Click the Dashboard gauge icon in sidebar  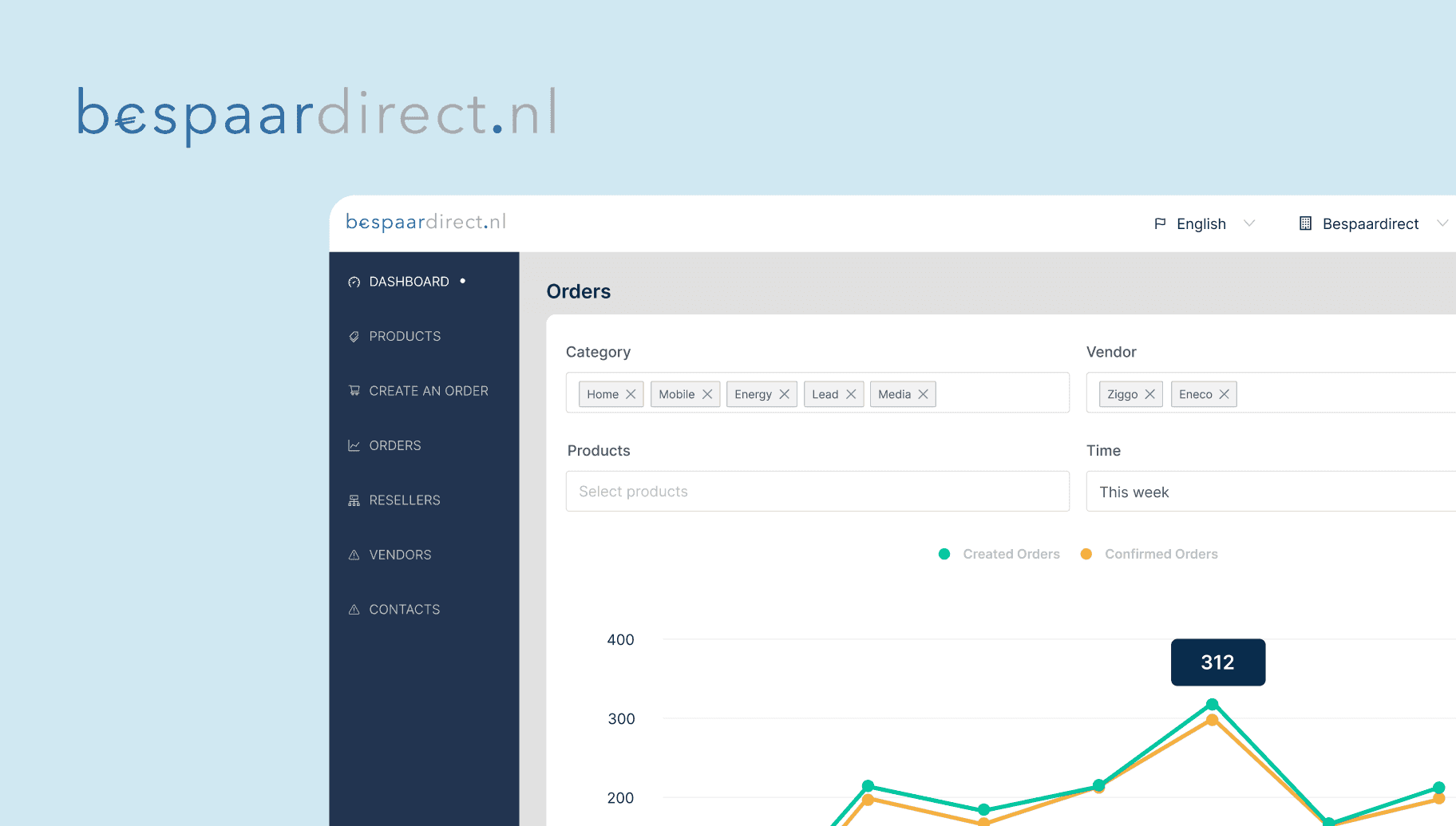click(x=354, y=282)
